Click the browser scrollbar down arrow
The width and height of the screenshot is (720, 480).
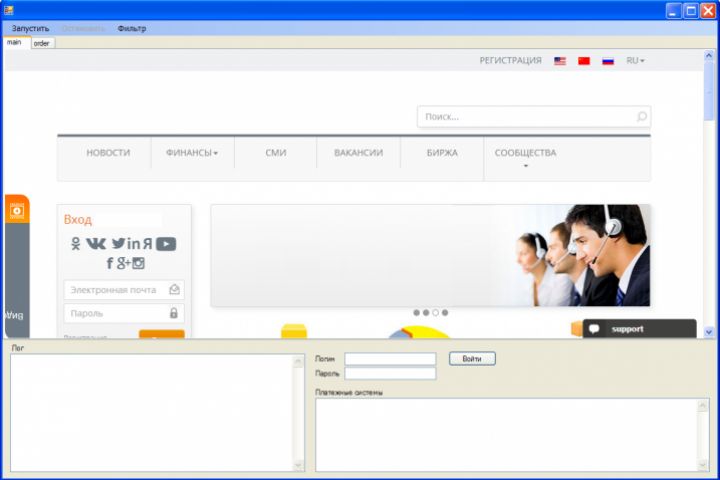pos(709,332)
